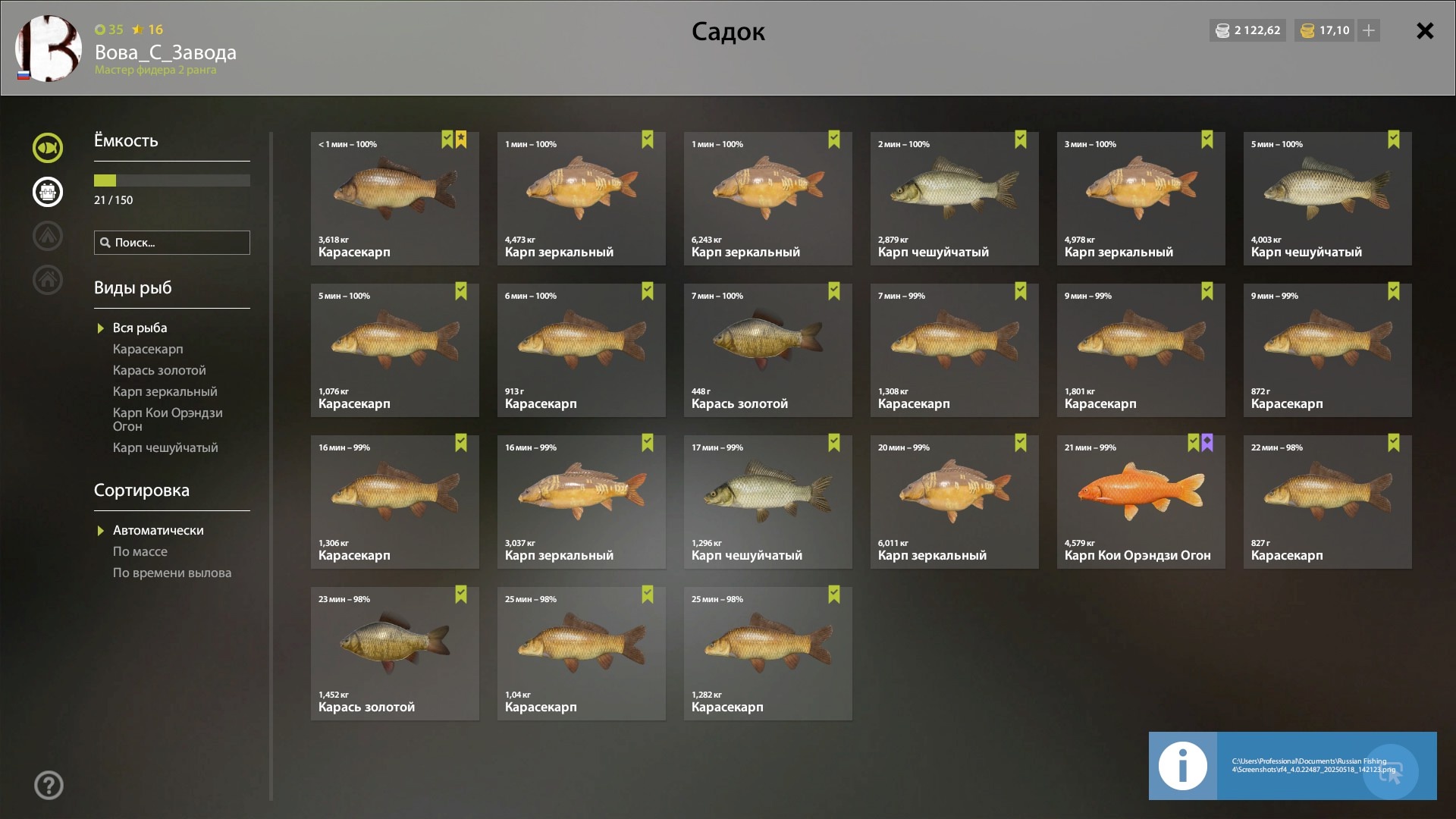Sort fish По массе
This screenshot has width=1456, height=819.
pyautogui.click(x=140, y=552)
